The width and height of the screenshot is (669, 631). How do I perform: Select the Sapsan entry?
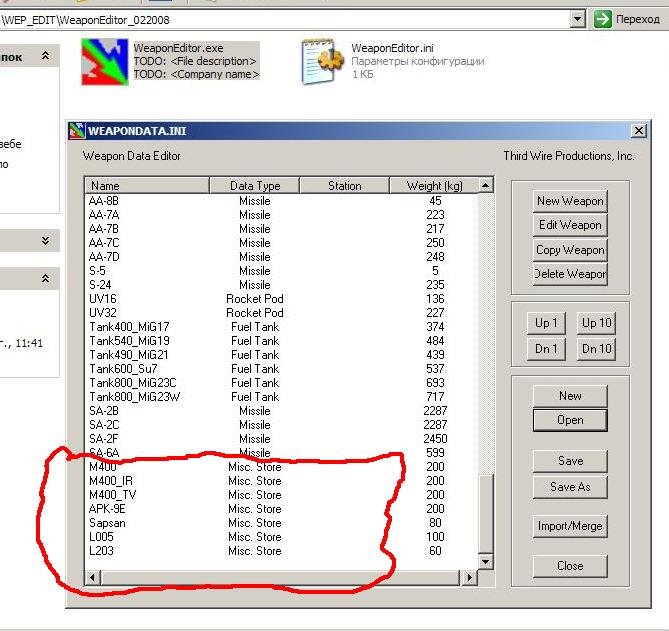point(281,523)
